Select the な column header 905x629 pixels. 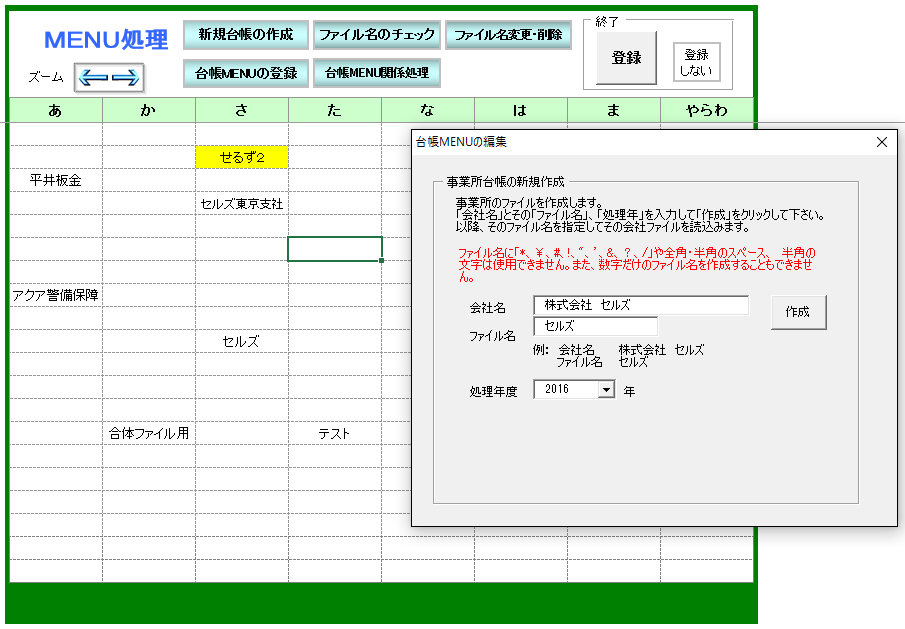point(428,110)
